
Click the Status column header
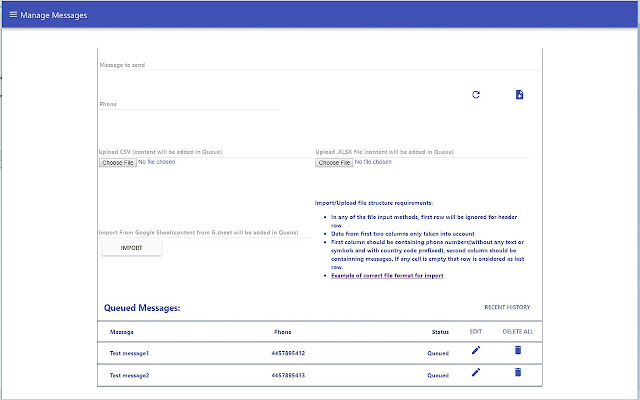click(438, 331)
